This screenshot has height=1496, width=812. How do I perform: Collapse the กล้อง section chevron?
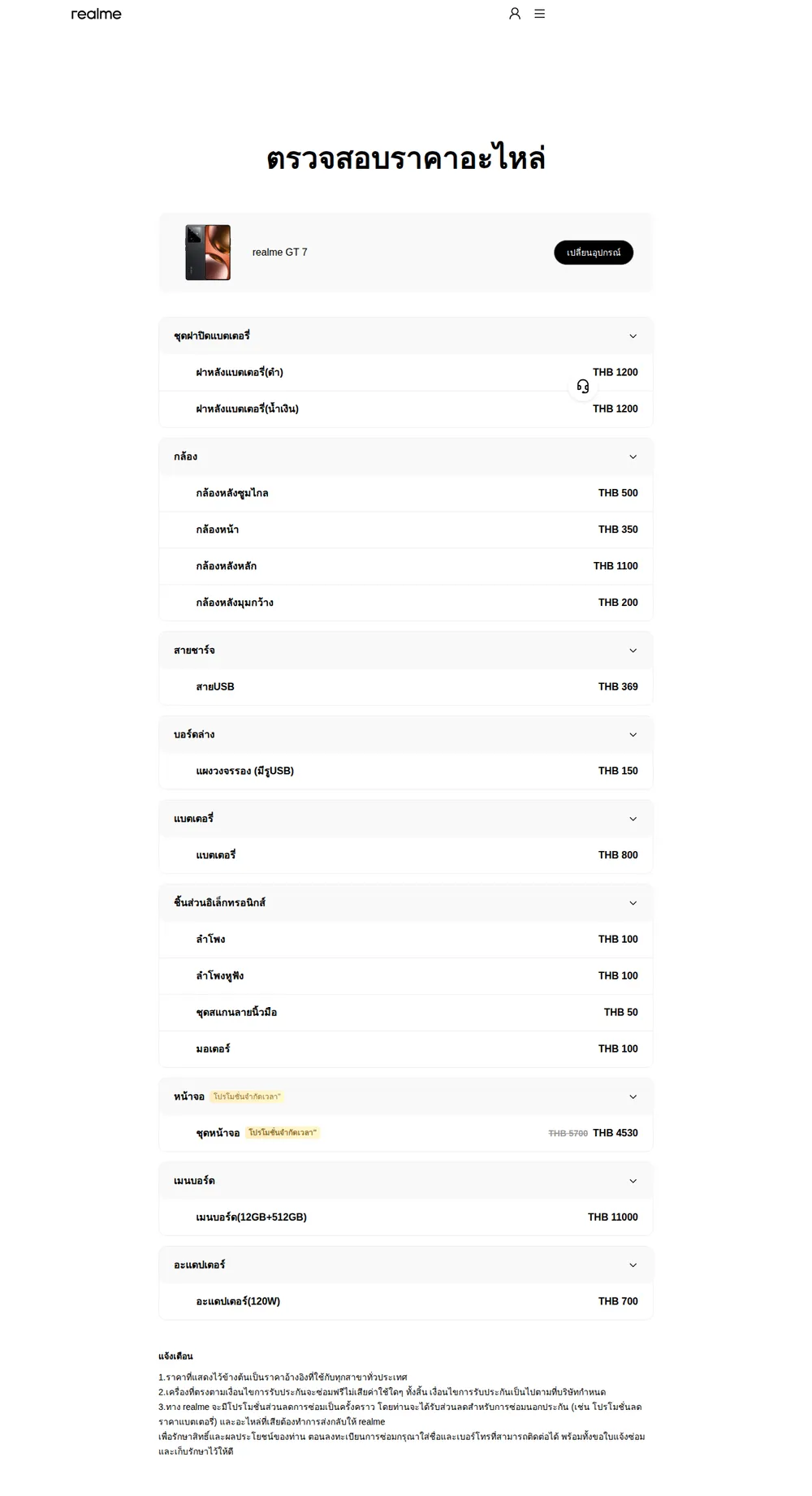point(633,457)
